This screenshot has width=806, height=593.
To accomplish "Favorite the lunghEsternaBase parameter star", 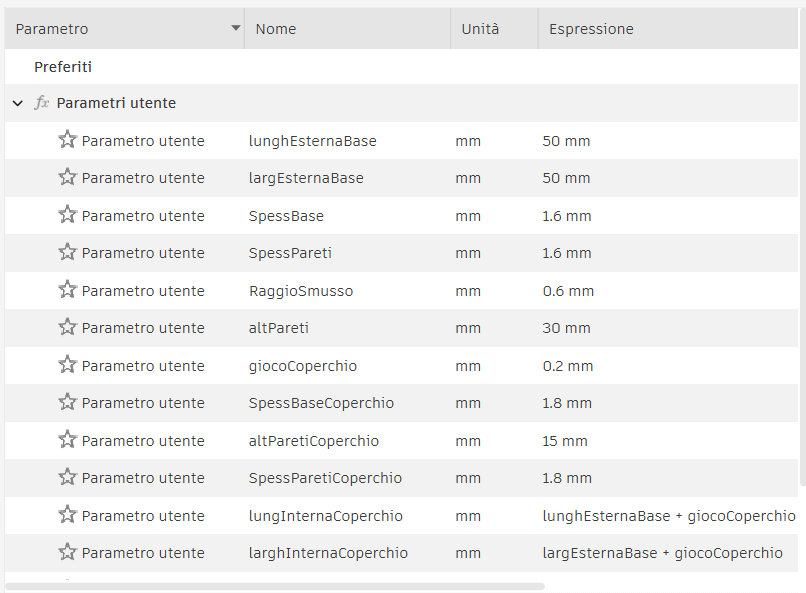I will [x=67, y=140].
